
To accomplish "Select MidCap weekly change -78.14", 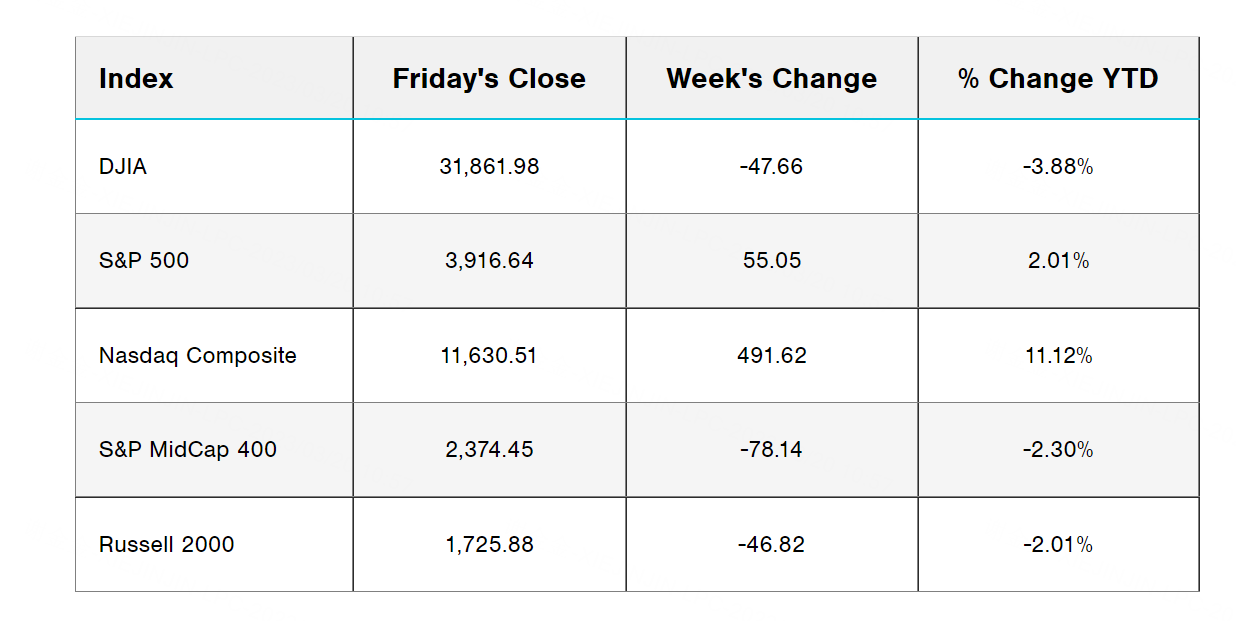I will coord(771,450).
